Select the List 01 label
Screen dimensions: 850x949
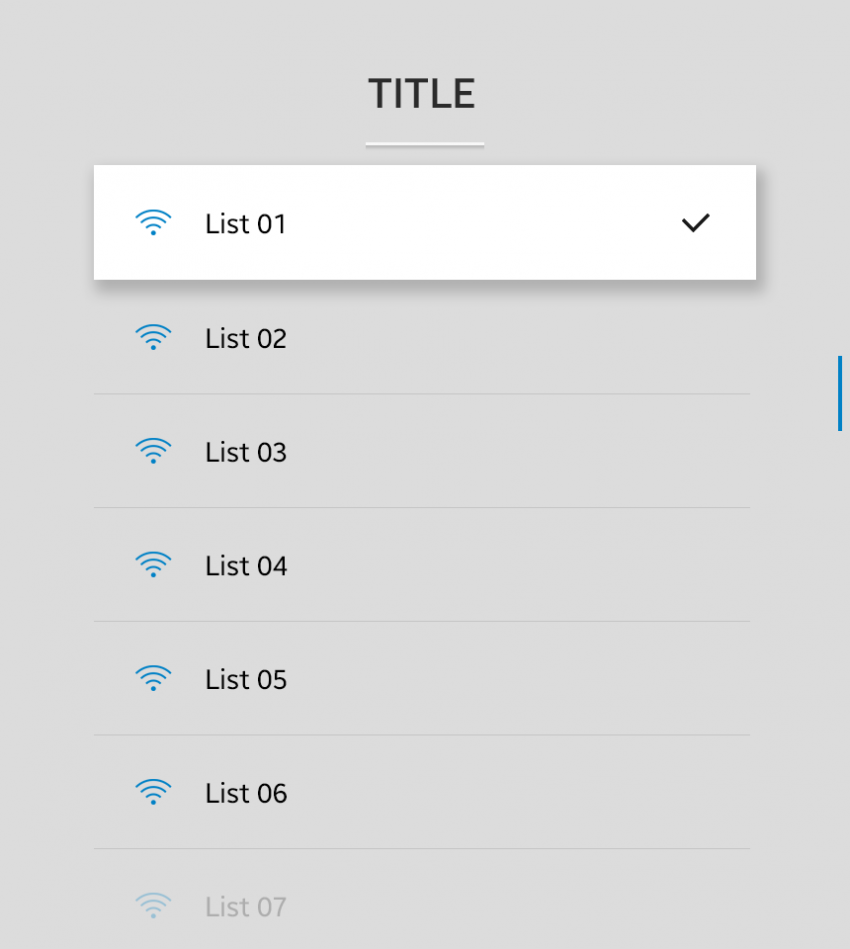pos(246,224)
